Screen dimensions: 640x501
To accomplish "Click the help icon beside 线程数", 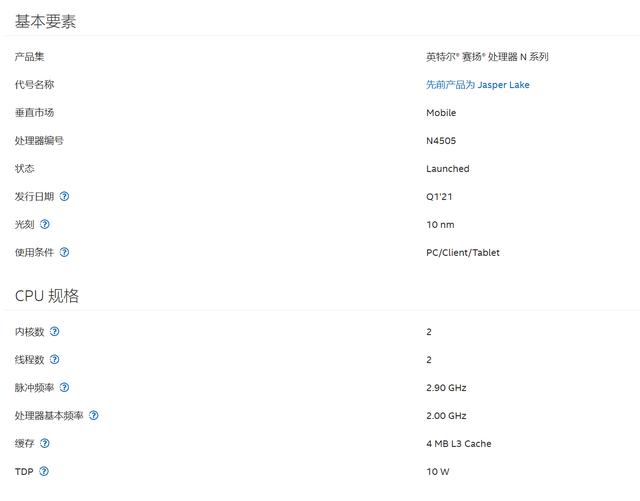I will (55, 360).
